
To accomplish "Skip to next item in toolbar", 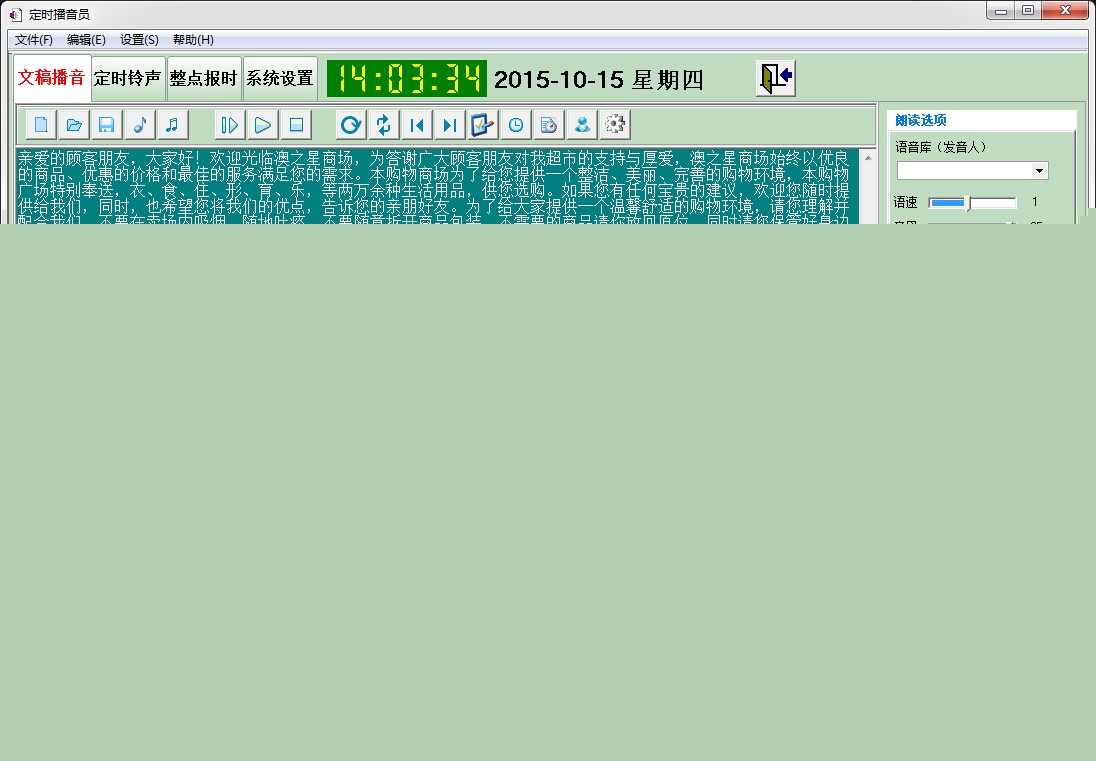I will [450, 125].
